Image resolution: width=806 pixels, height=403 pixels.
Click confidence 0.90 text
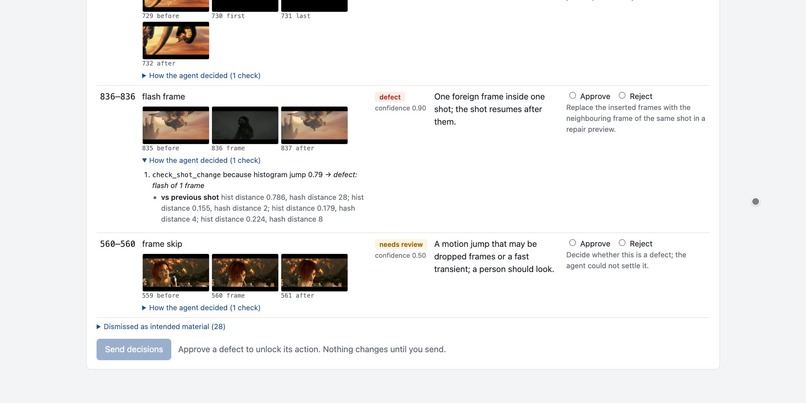coord(400,108)
